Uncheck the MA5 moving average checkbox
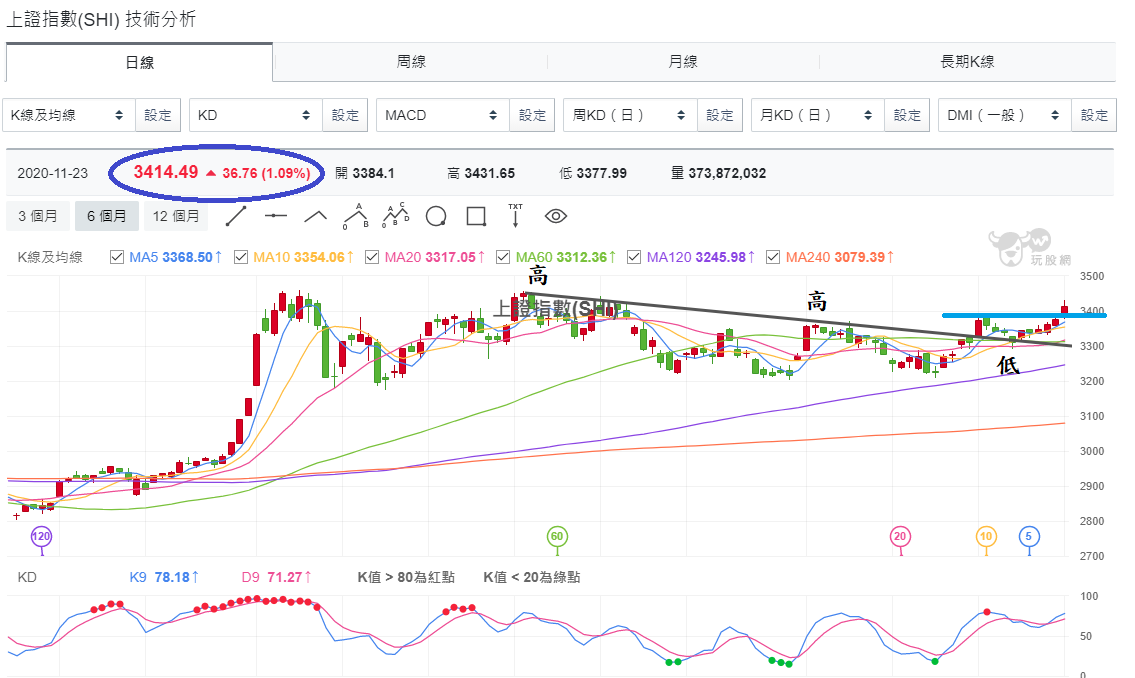The width and height of the screenshot is (1135, 678). [117, 257]
